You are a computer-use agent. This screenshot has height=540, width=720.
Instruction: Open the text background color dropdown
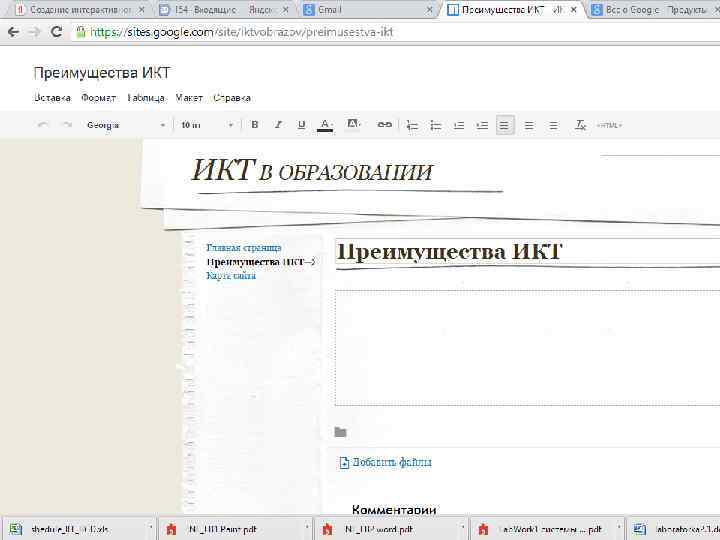click(353, 125)
